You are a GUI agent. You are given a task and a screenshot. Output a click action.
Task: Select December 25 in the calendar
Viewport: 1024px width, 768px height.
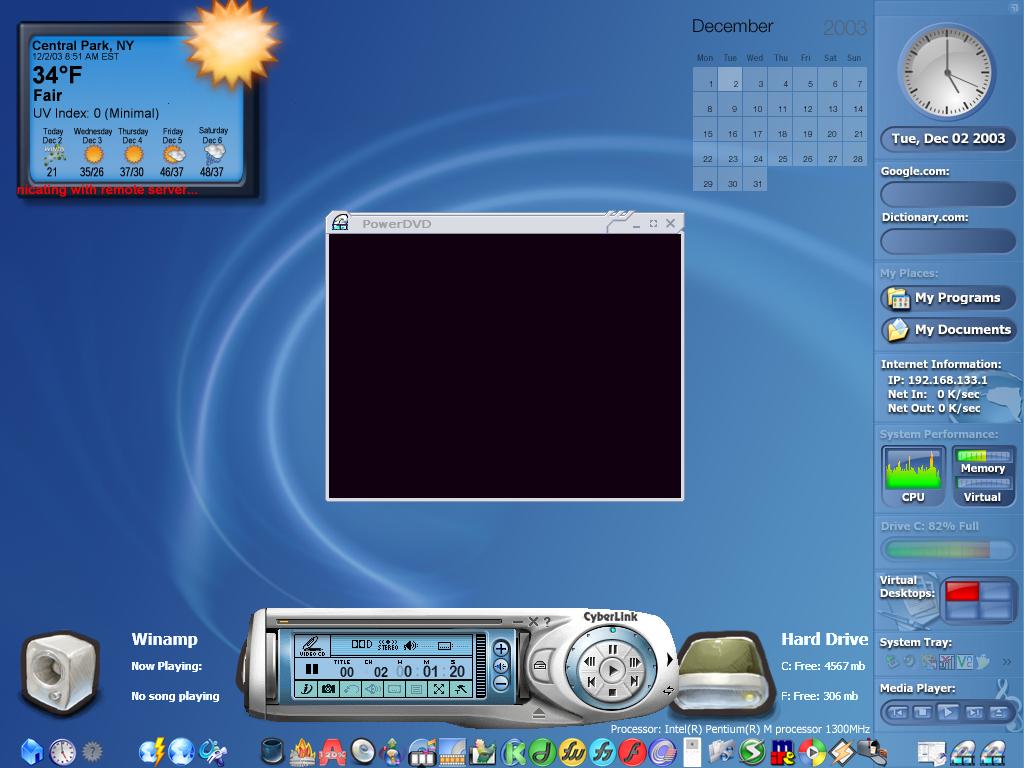coord(782,158)
